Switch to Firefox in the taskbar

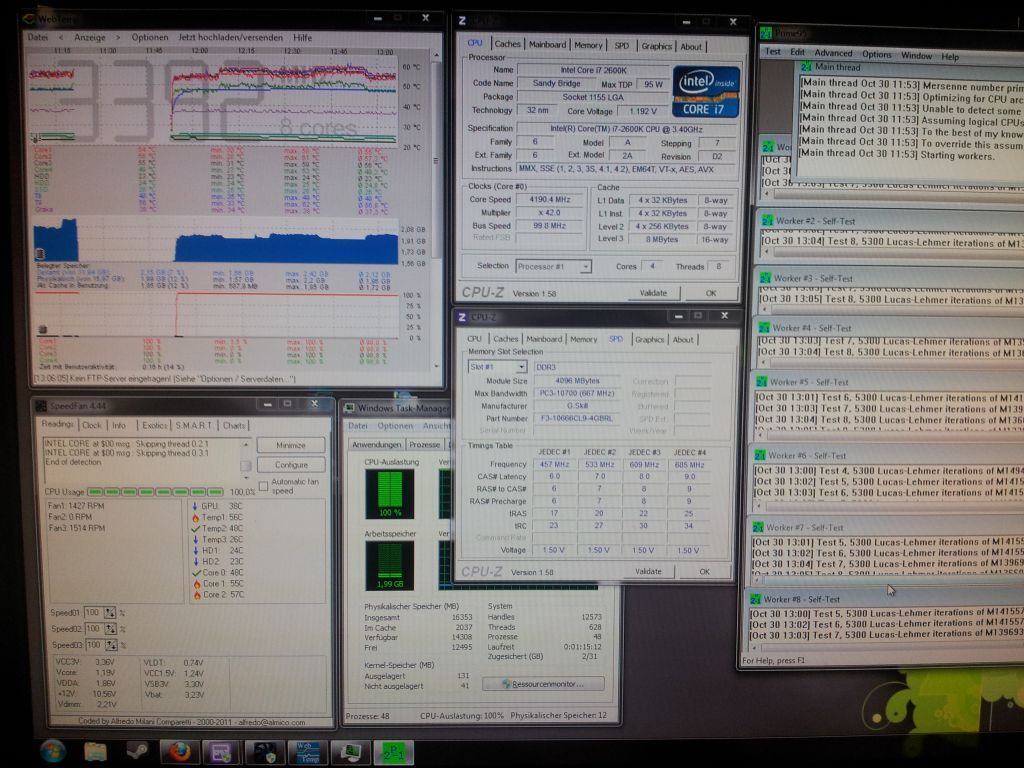(x=180, y=752)
